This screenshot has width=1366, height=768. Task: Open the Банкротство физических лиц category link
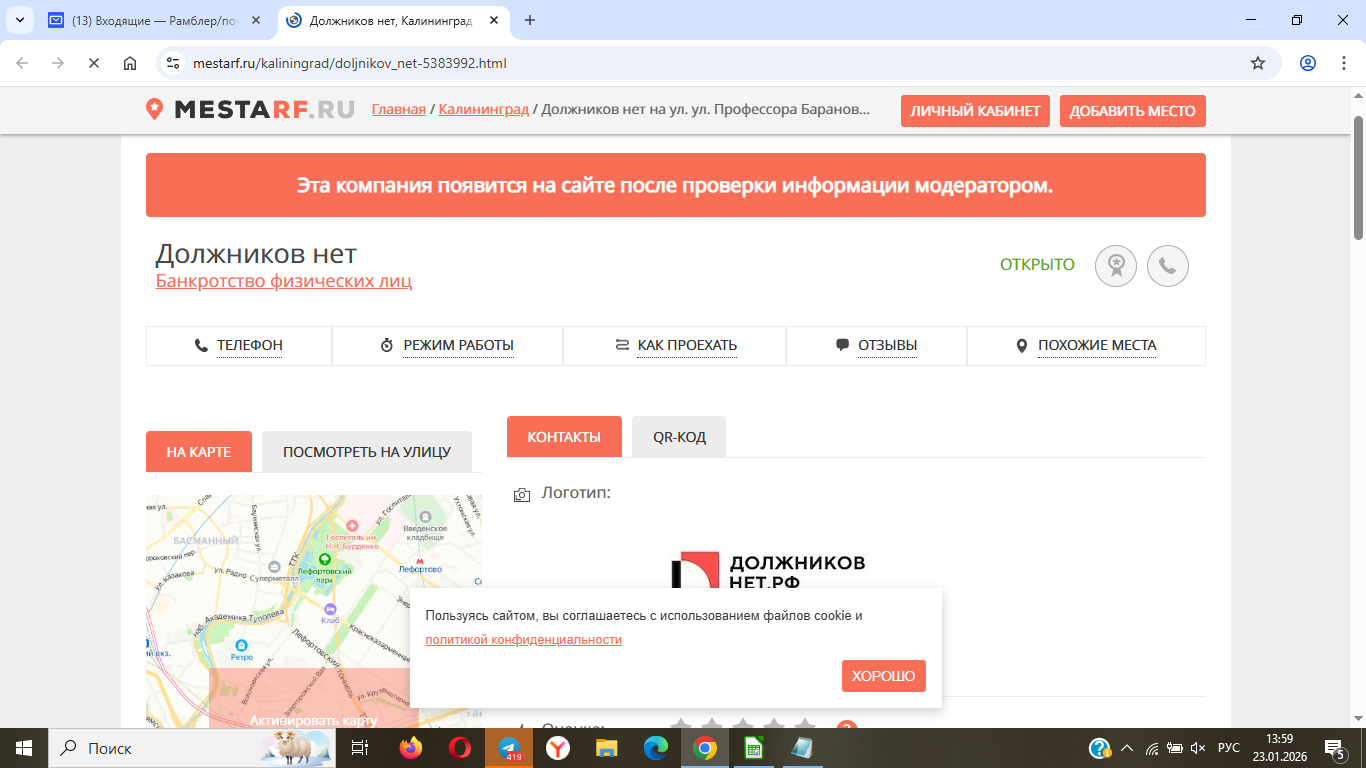pos(284,281)
